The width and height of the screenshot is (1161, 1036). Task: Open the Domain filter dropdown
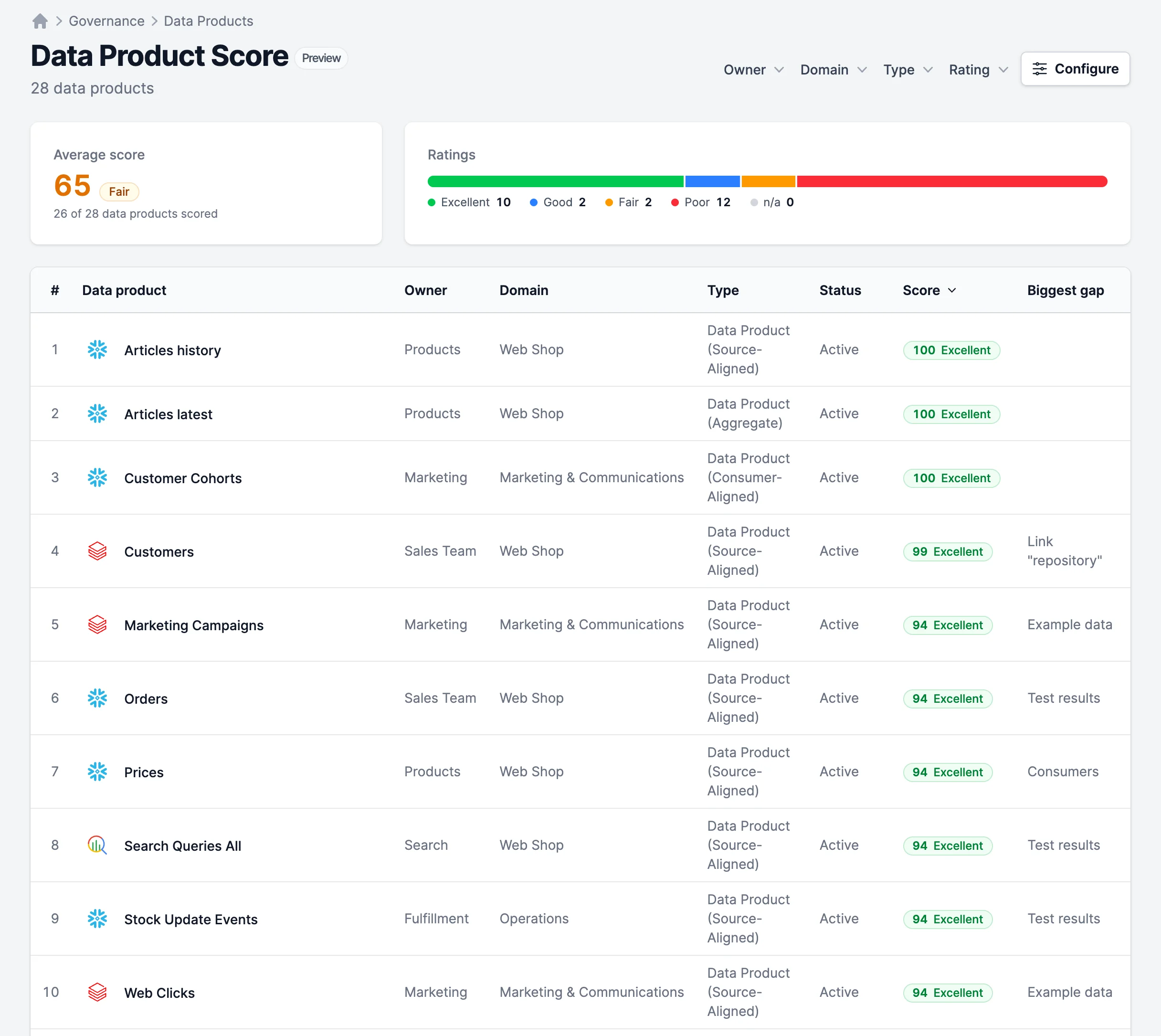833,69
